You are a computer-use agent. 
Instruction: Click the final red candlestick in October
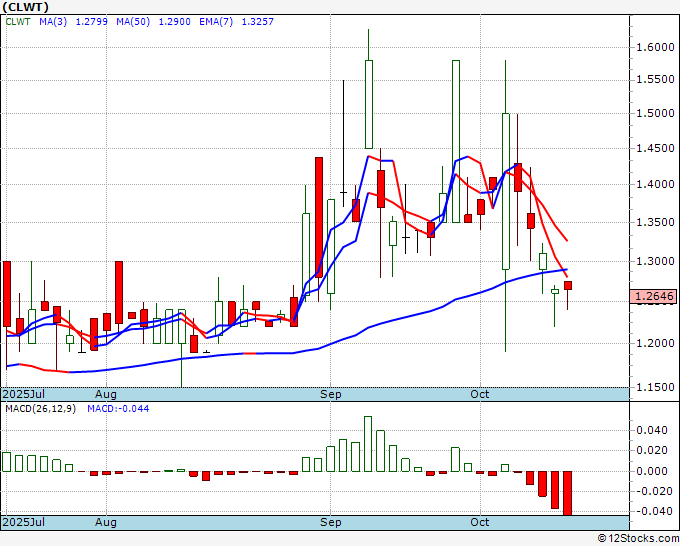pos(568,285)
